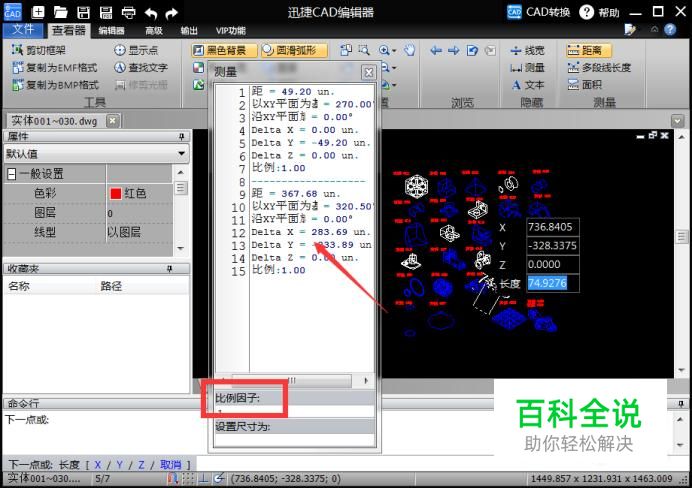This screenshot has width=692, height=488.
Task: Click the red 红色 color swatch
Action: 116,193
